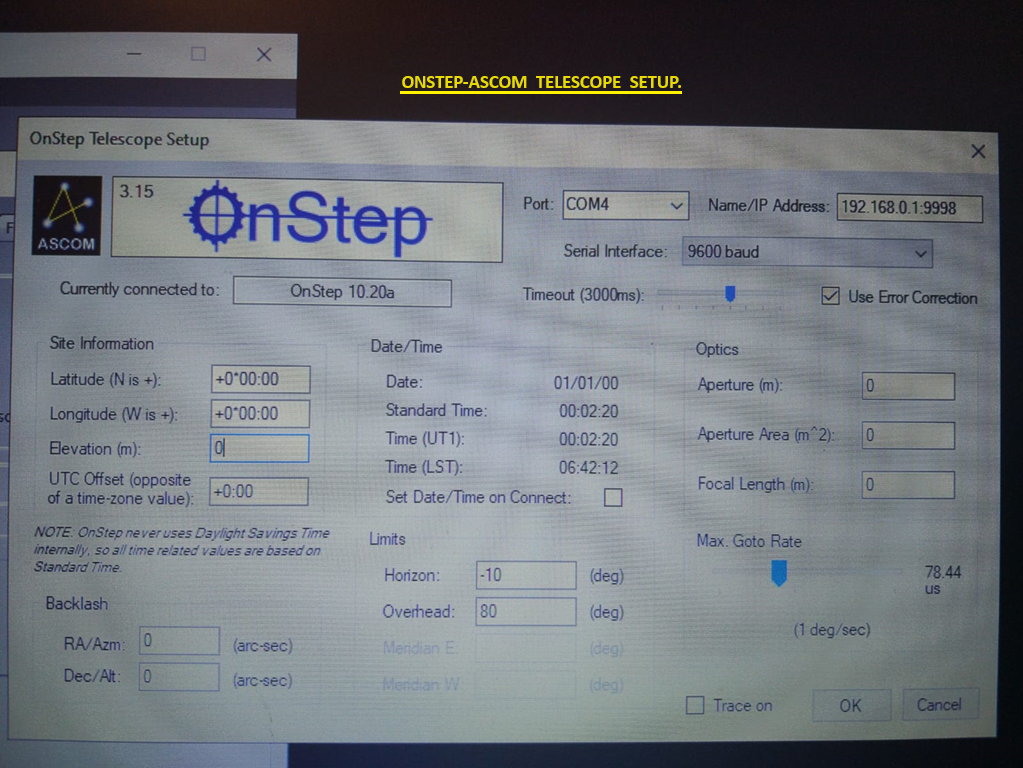1023x768 pixels.
Task: Click the Time (LST) value 06:42:12
Action: coord(588,468)
